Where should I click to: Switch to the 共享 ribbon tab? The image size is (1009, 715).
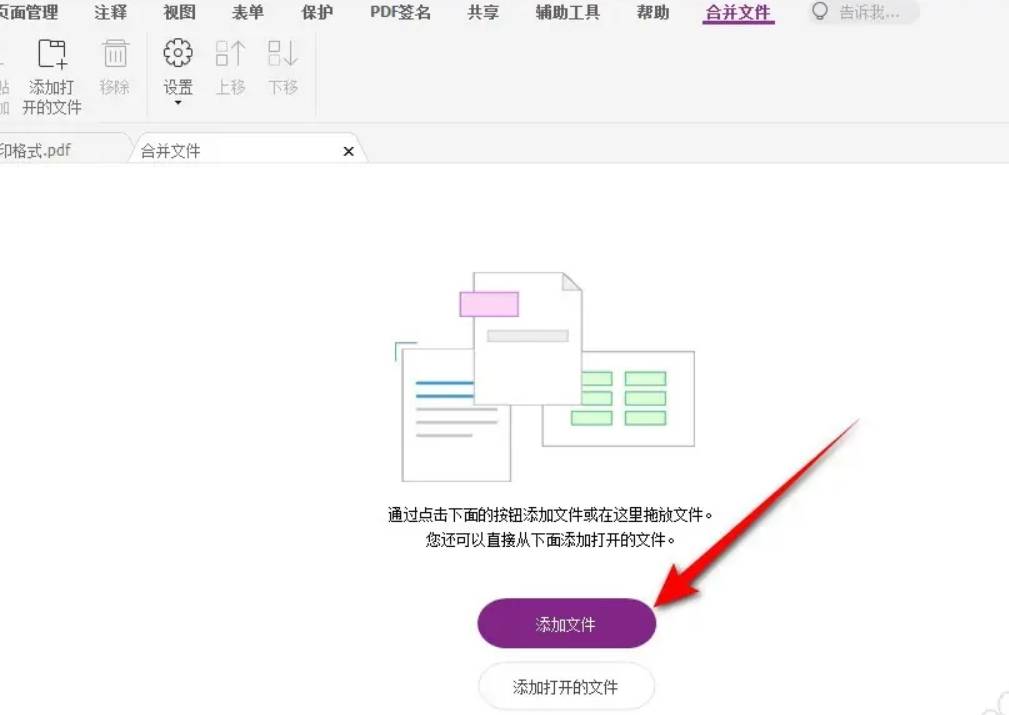point(483,12)
